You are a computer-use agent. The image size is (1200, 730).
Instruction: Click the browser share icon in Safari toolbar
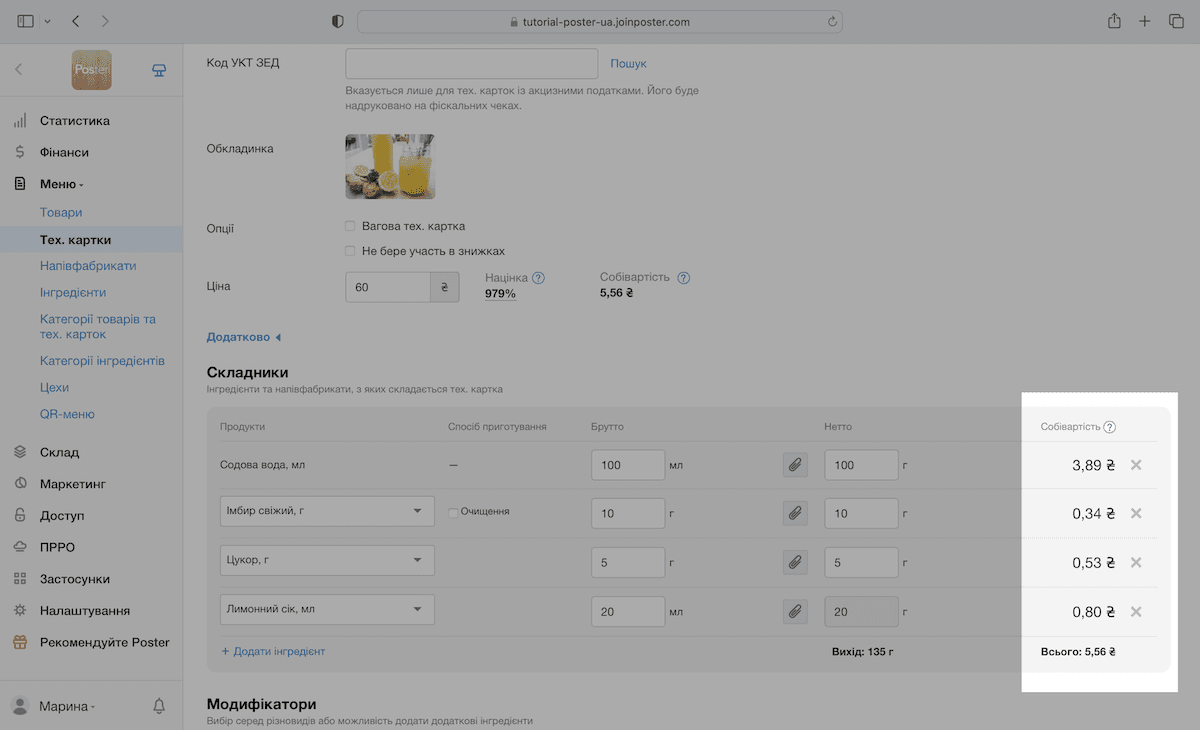tap(1113, 21)
